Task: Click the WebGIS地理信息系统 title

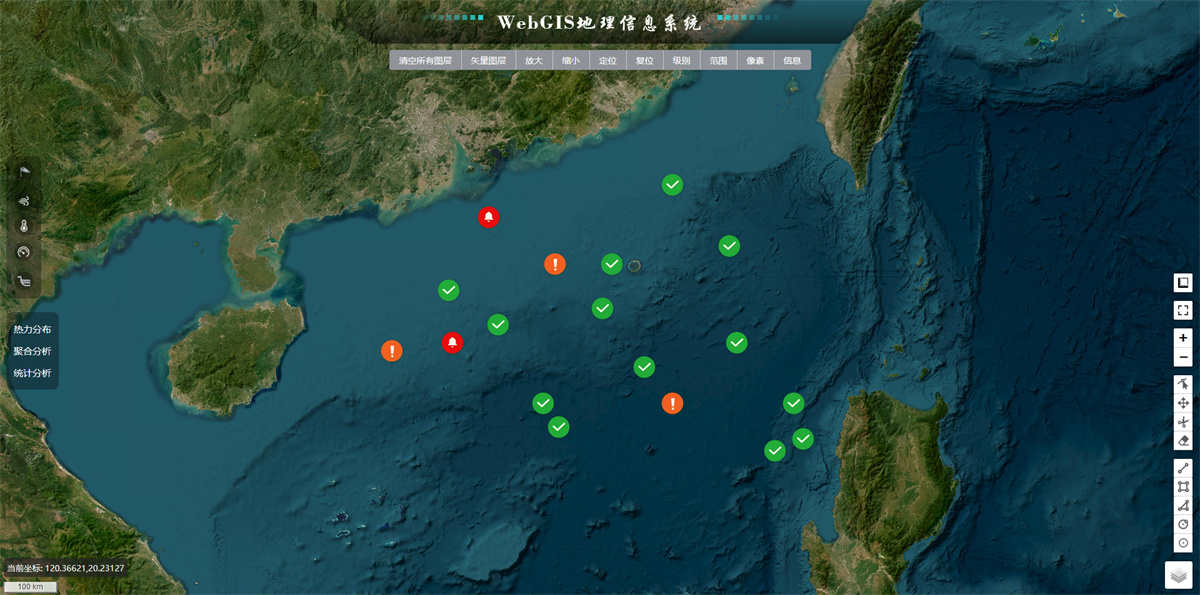Action: (x=600, y=22)
